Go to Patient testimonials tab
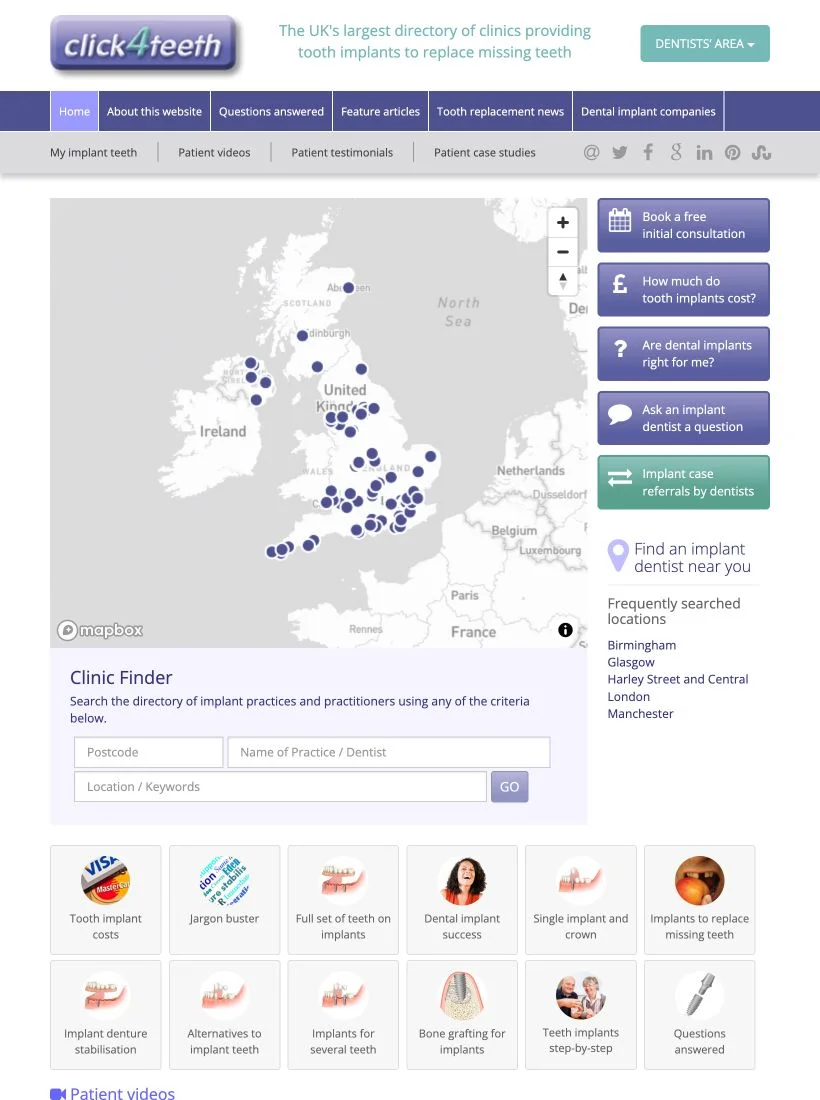 point(342,152)
